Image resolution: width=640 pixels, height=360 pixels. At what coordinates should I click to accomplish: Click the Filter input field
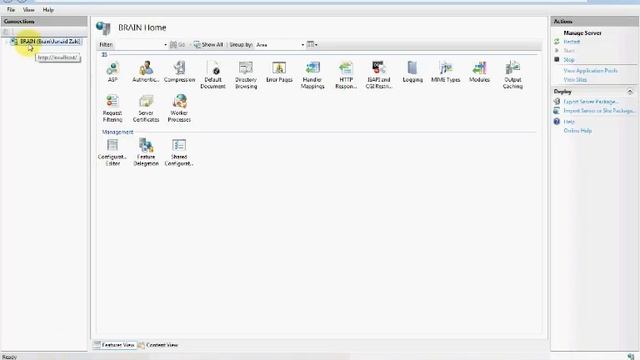138,44
